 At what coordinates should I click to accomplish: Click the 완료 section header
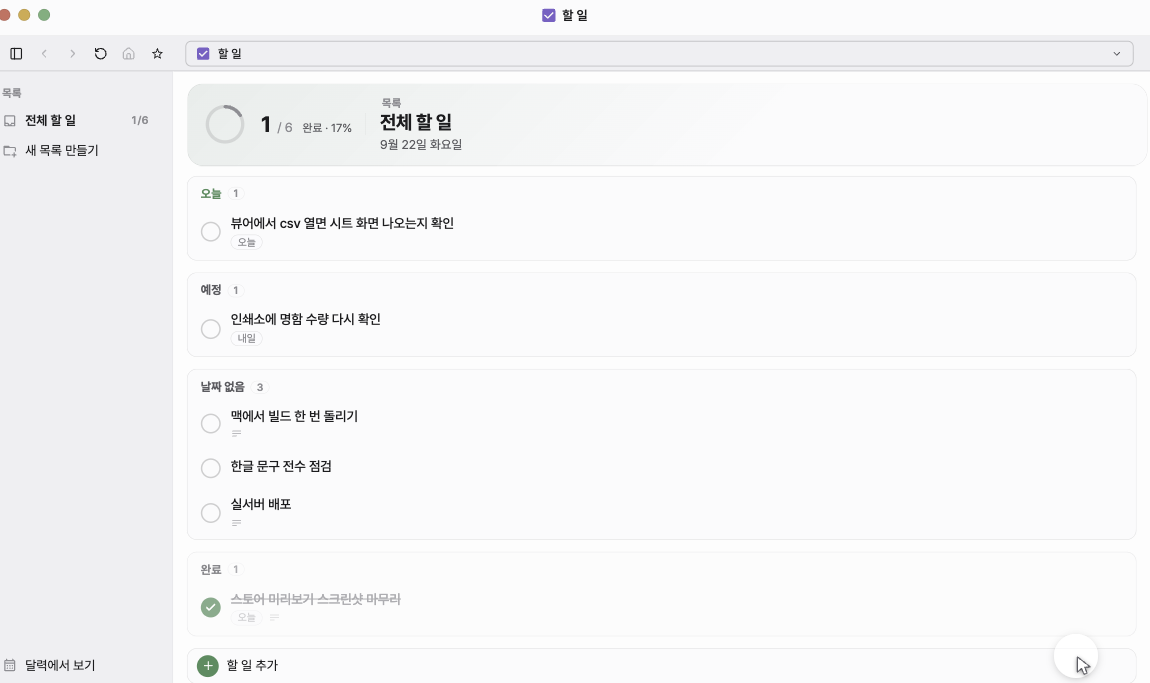(x=210, y=569)
